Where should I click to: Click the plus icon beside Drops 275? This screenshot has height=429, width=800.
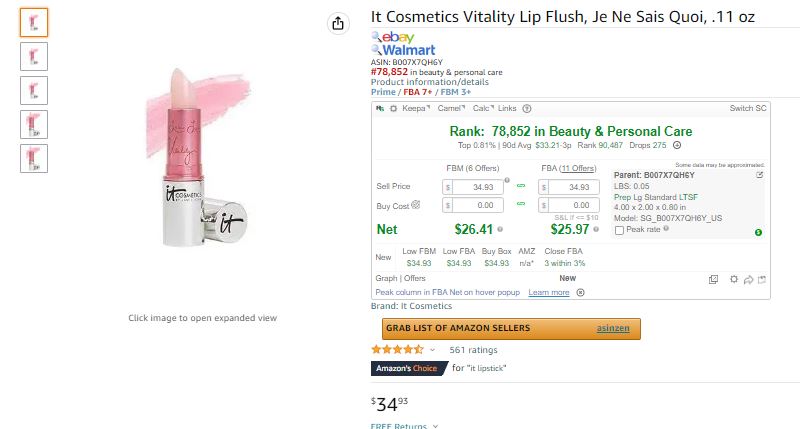[x=677, y=145]
